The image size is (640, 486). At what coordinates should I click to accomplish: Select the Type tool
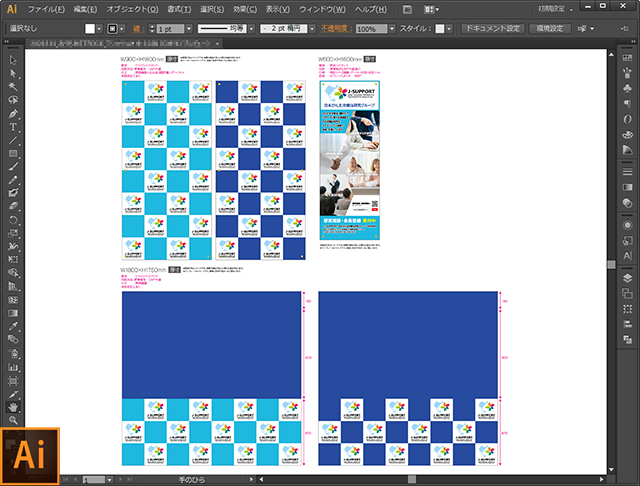13,127
